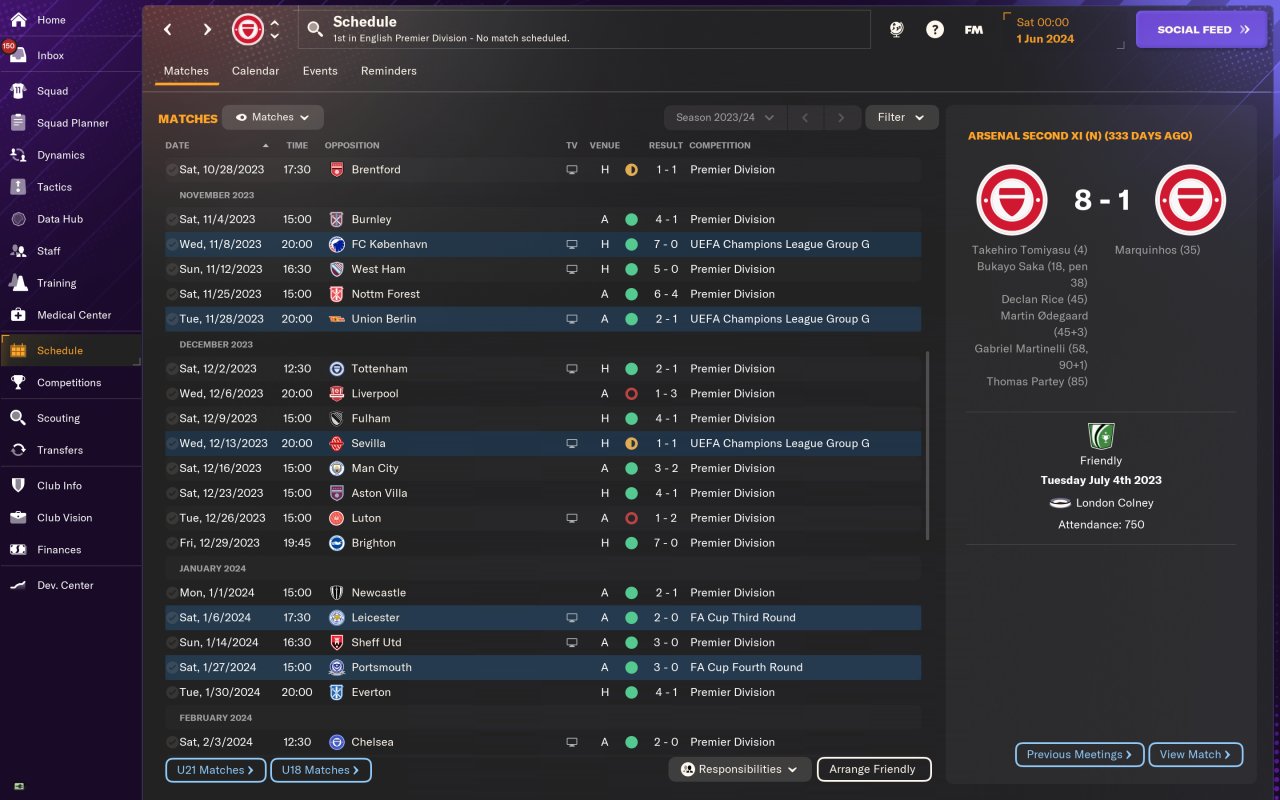This screenshot has height=800, width=1280.
Task: Toggle the checkmark on the Tottenham row
Action: pos(172,369)
